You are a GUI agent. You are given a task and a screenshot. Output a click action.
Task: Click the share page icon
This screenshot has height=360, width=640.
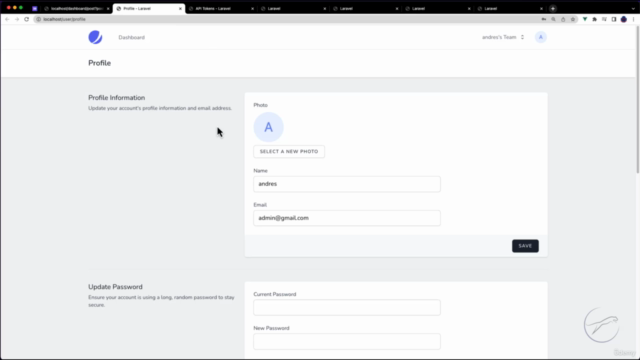[x=563, y=19]
